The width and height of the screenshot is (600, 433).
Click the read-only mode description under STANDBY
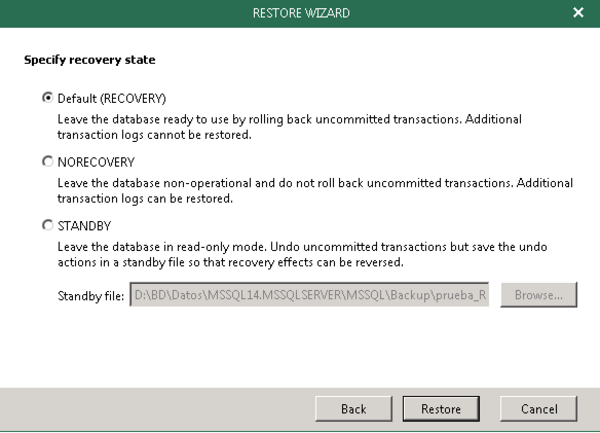[300, 253]
